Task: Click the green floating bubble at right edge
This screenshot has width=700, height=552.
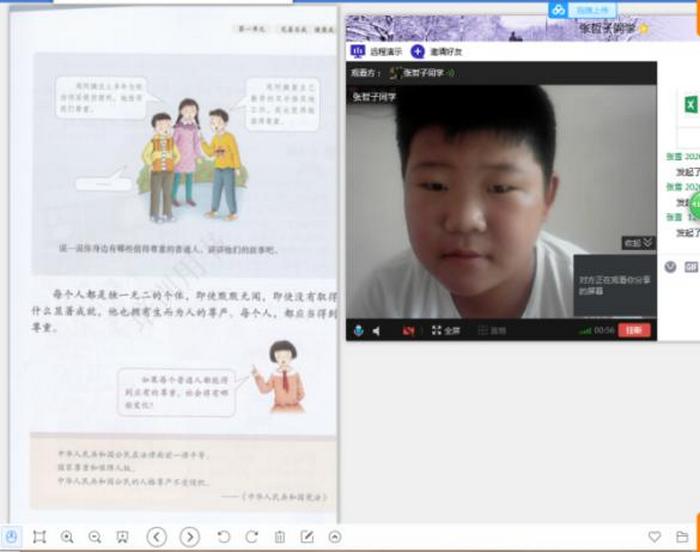Action: 695,205
